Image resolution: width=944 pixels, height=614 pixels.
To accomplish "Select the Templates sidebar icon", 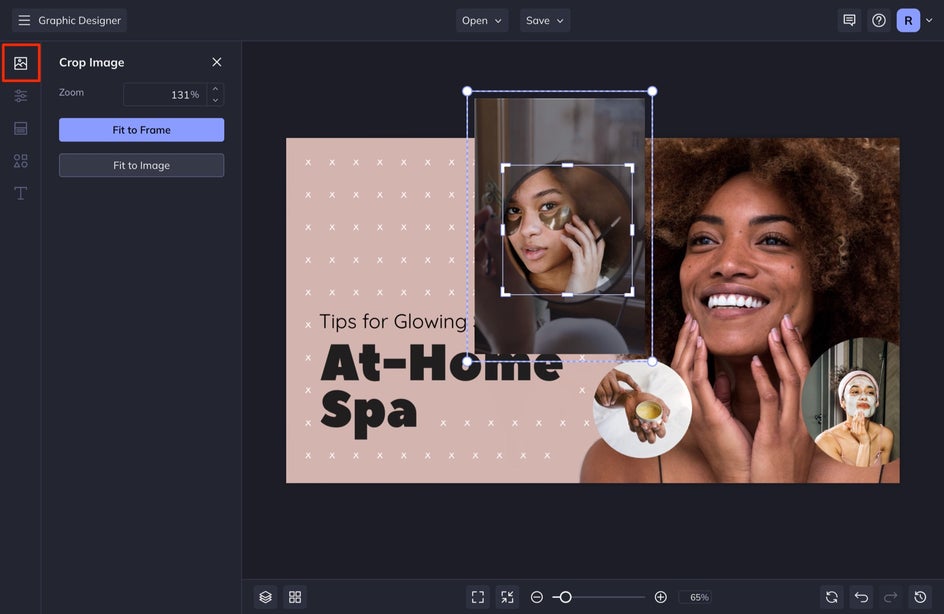I will [20, 128].
